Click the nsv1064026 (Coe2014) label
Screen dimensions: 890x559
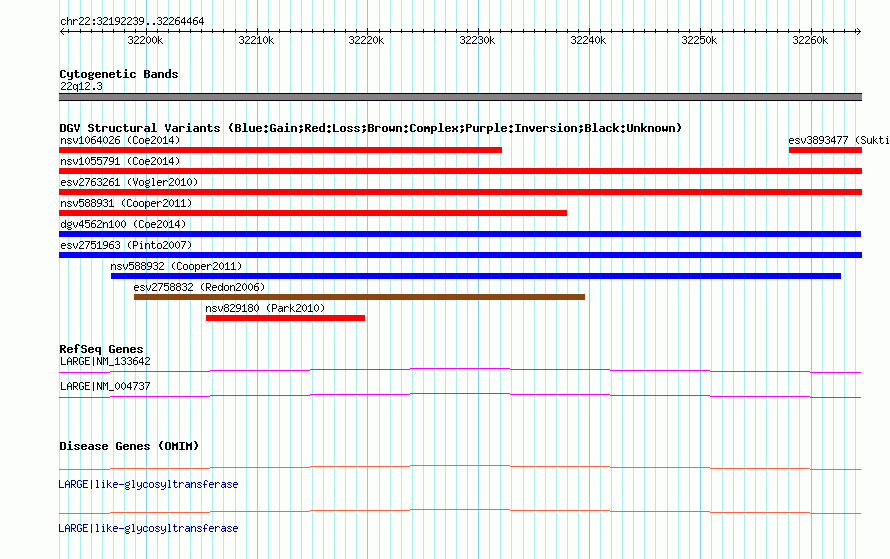(120, 140)
